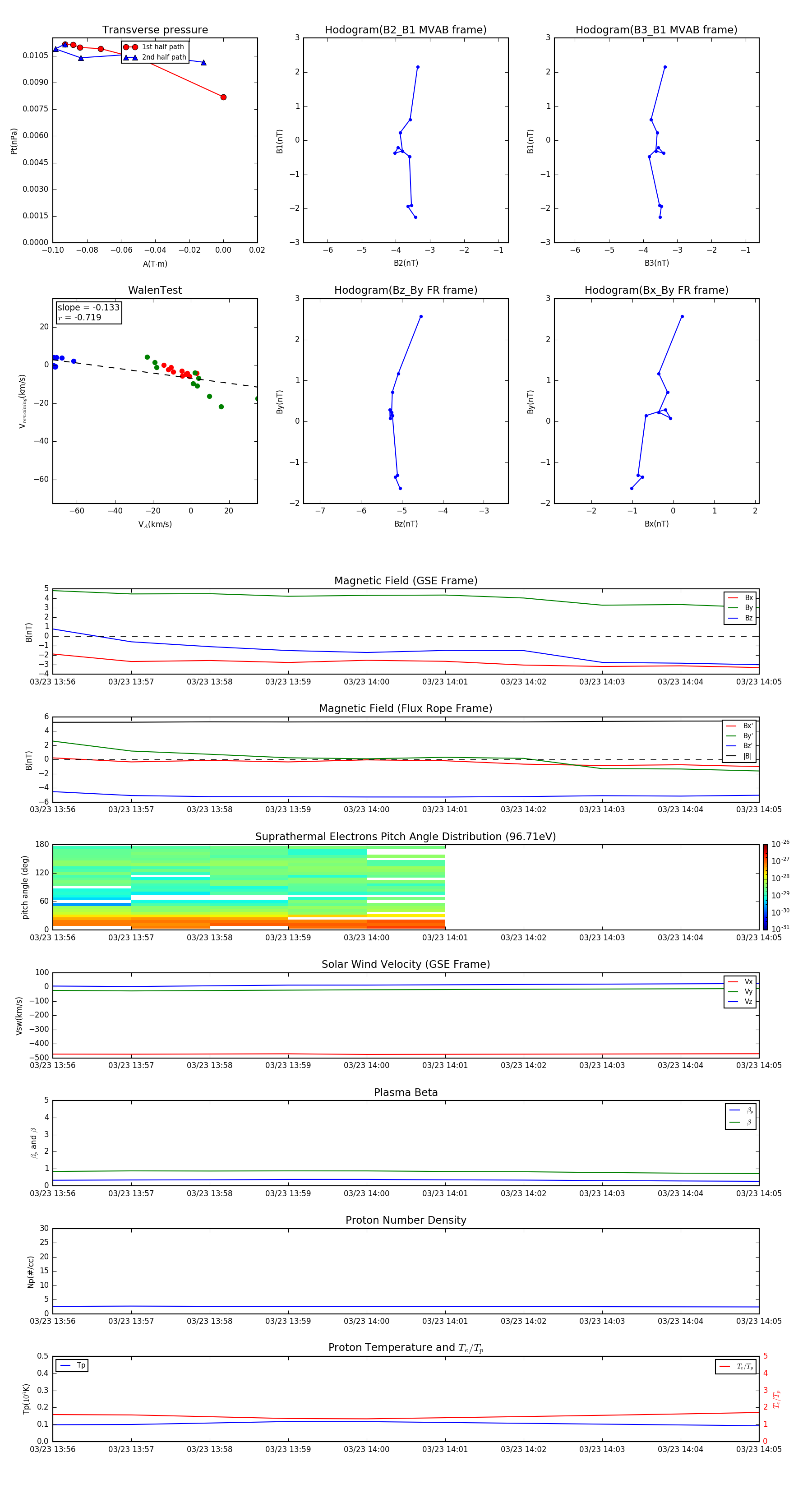The image size is (812, 1489).
Task: Pick the Vx entry in Solar Wind legend
Action: click(x=740, y=982)
